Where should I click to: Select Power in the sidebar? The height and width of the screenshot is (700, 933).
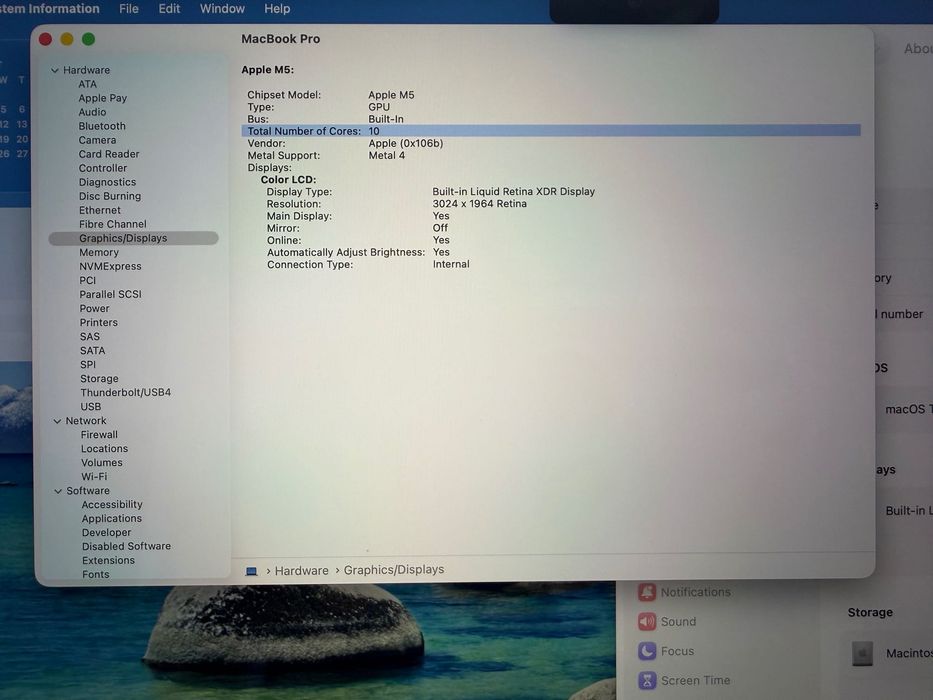tap(94, 308)
